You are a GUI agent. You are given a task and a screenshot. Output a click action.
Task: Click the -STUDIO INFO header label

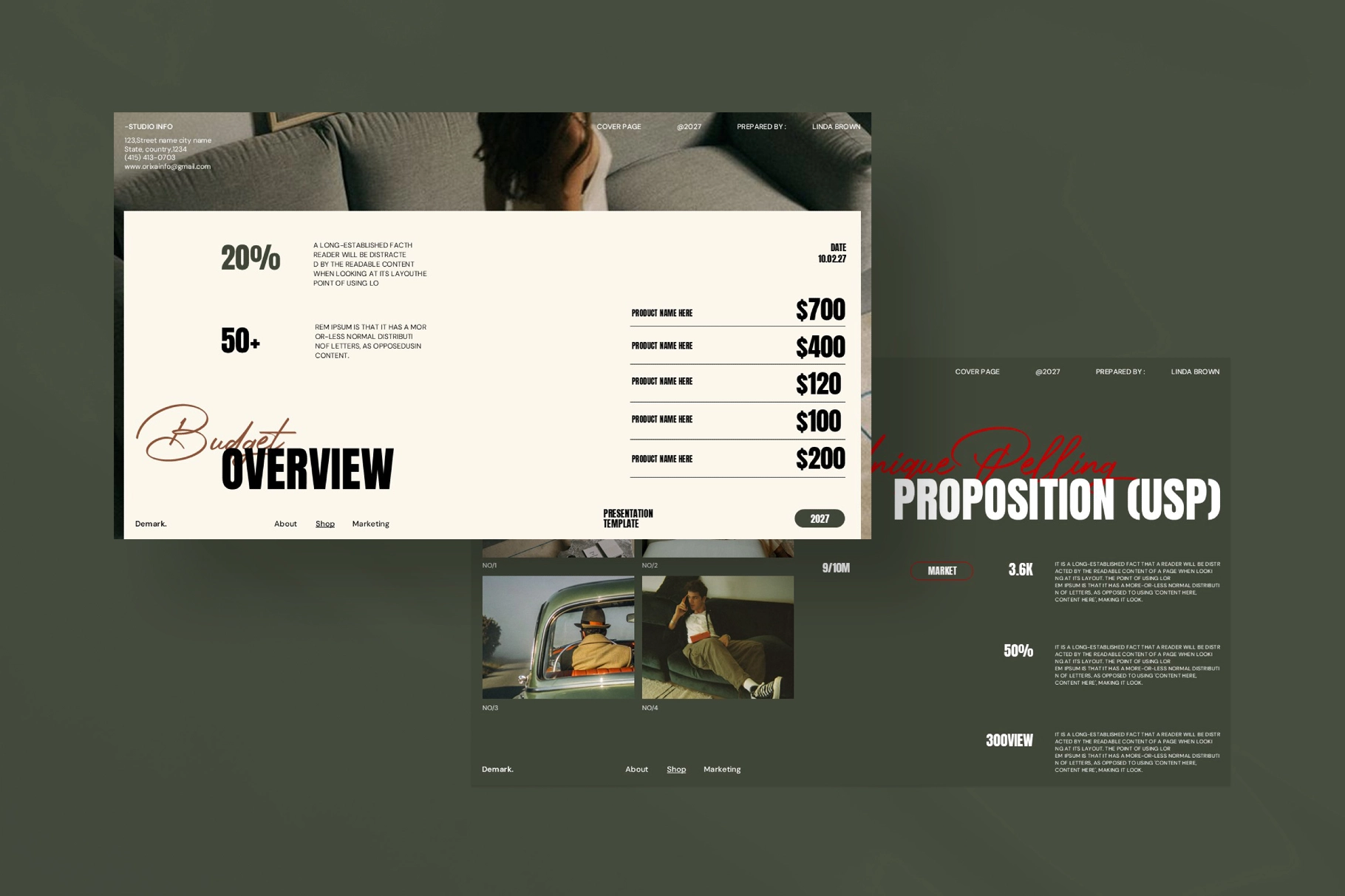[x=148, y=126]
